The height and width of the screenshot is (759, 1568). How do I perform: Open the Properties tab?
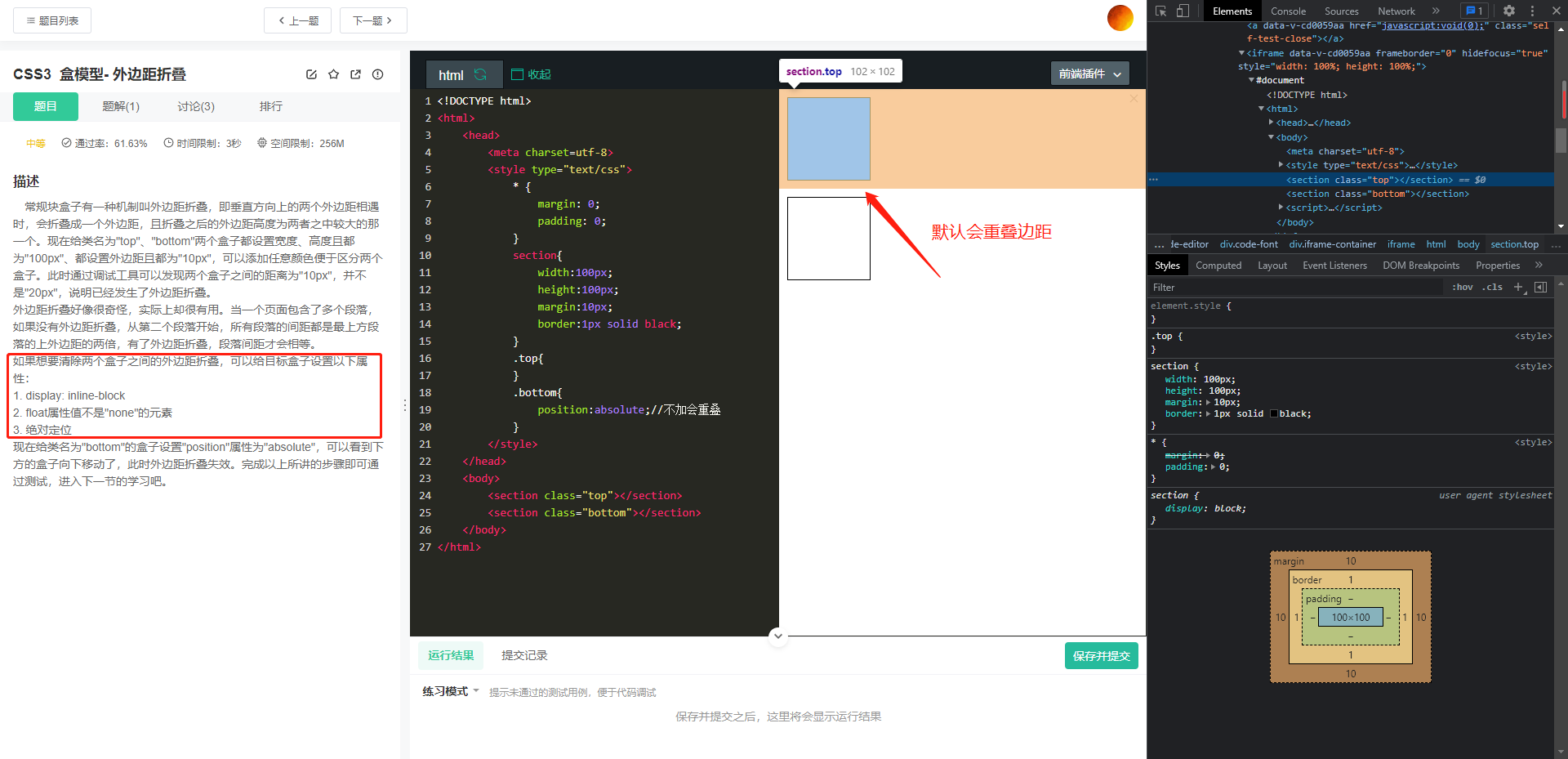[x=1498, y=266]
